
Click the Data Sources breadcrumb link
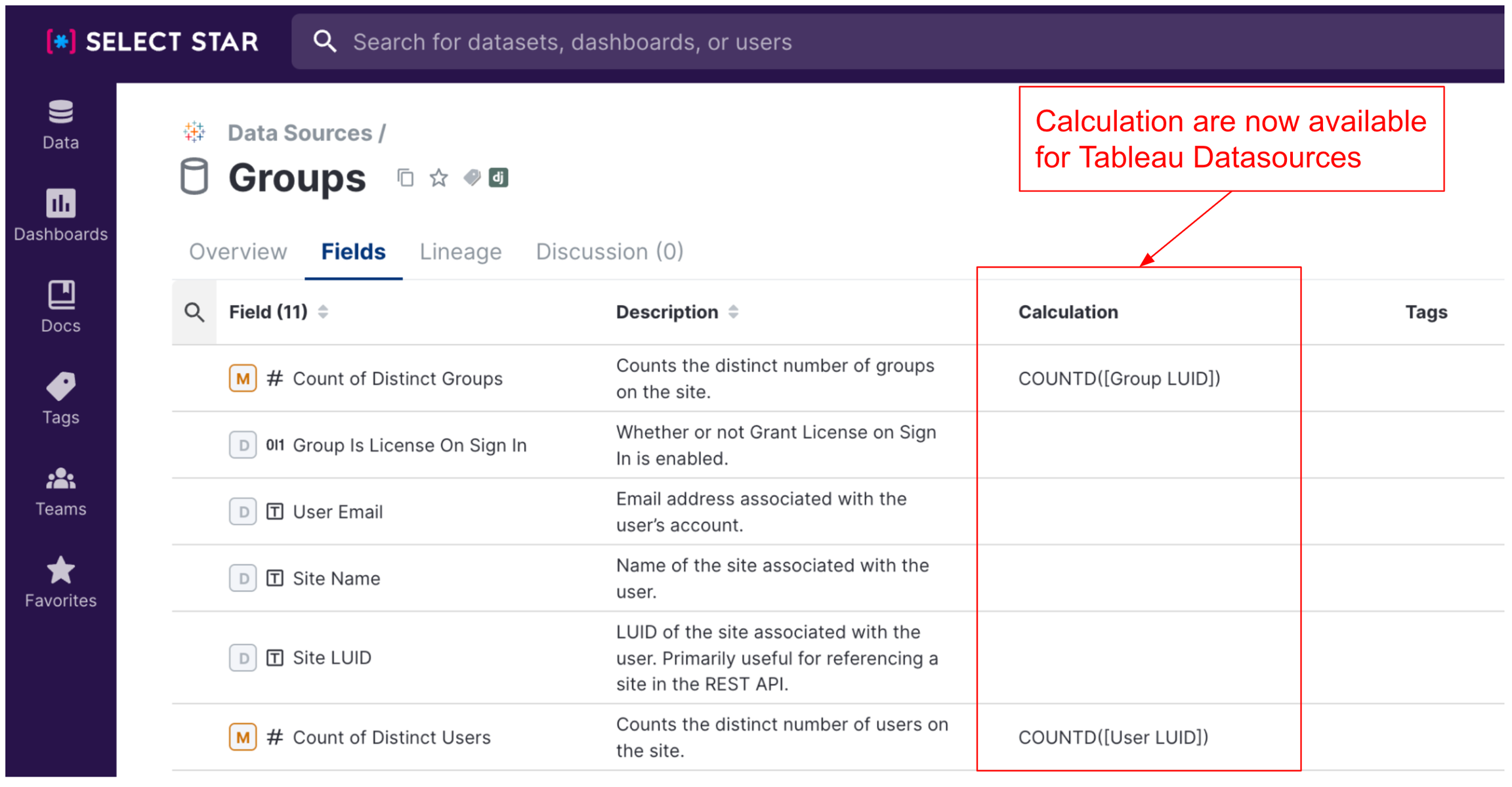click(300, 133)
